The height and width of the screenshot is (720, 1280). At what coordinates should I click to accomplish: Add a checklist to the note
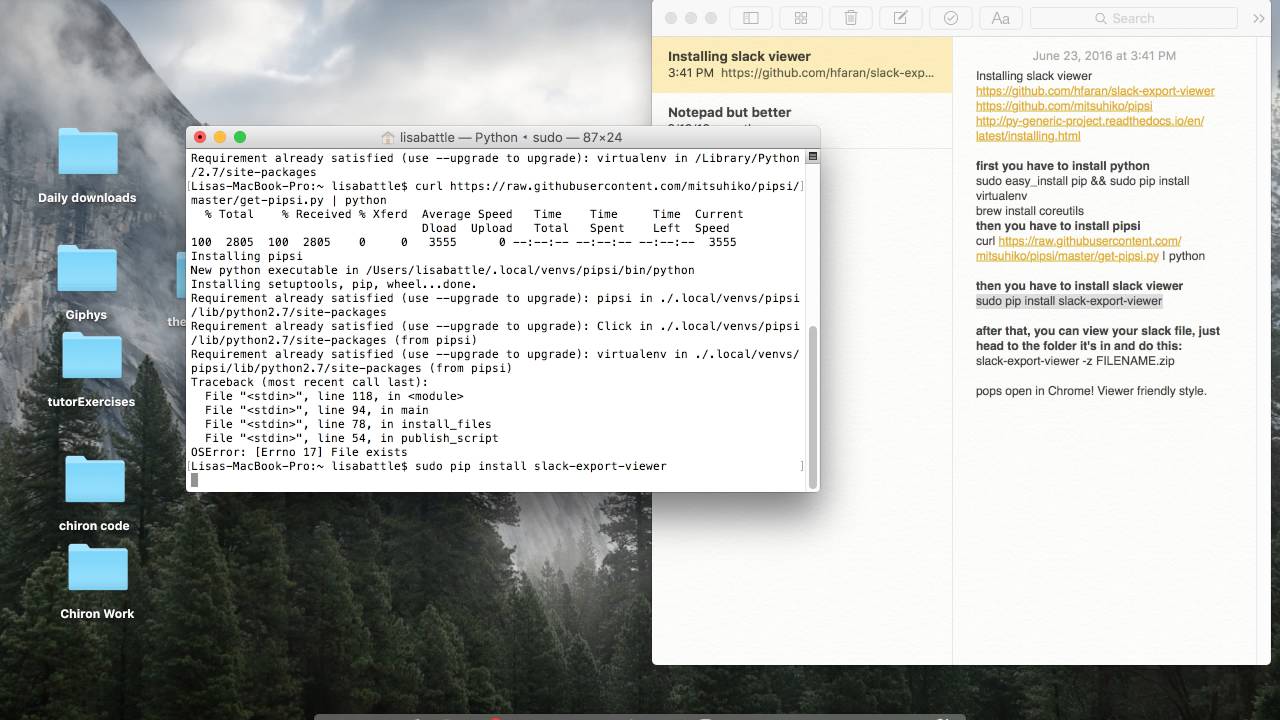coord(950,18)
